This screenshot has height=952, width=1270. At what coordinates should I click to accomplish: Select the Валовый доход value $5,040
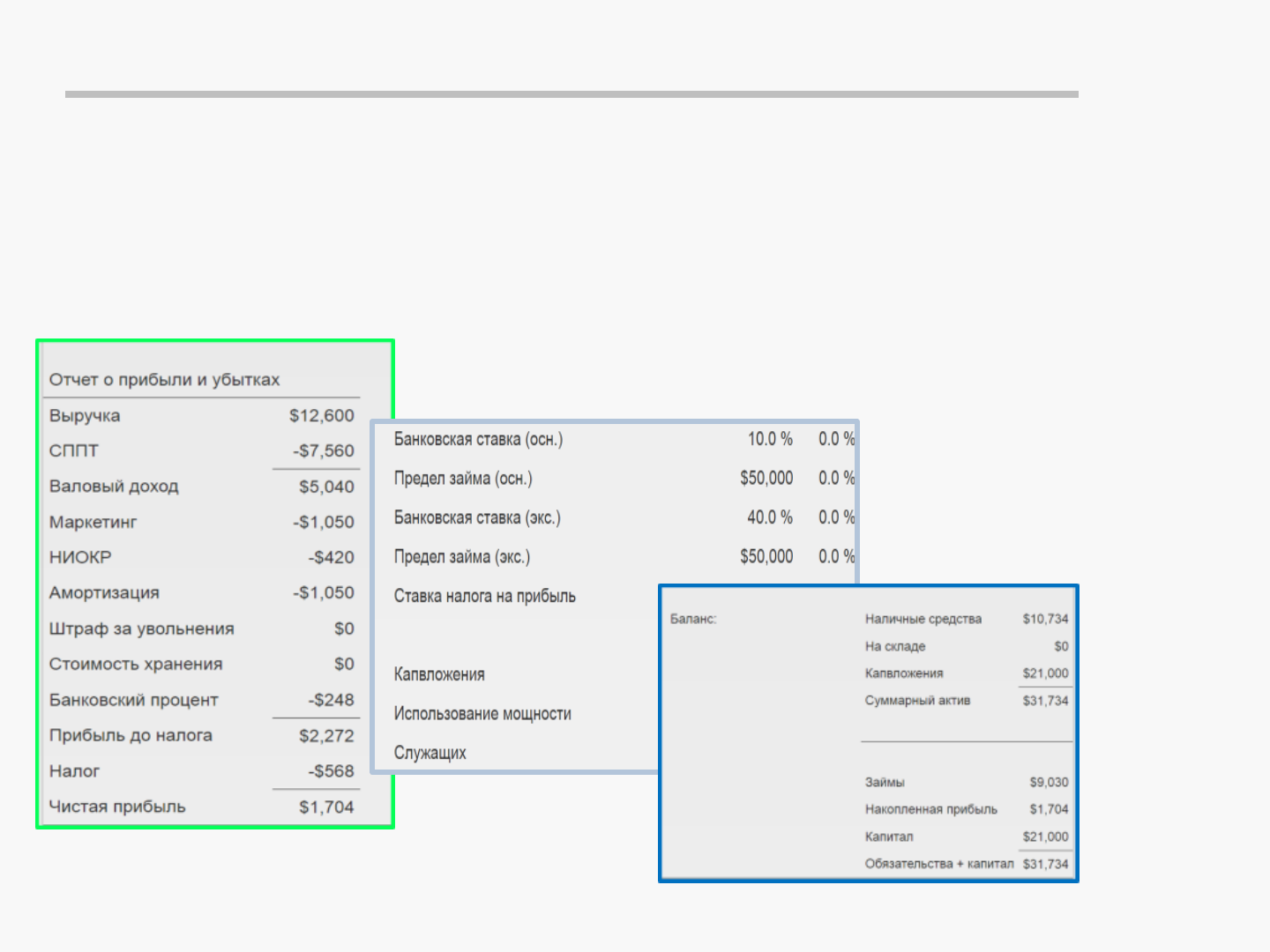(325, 487)
